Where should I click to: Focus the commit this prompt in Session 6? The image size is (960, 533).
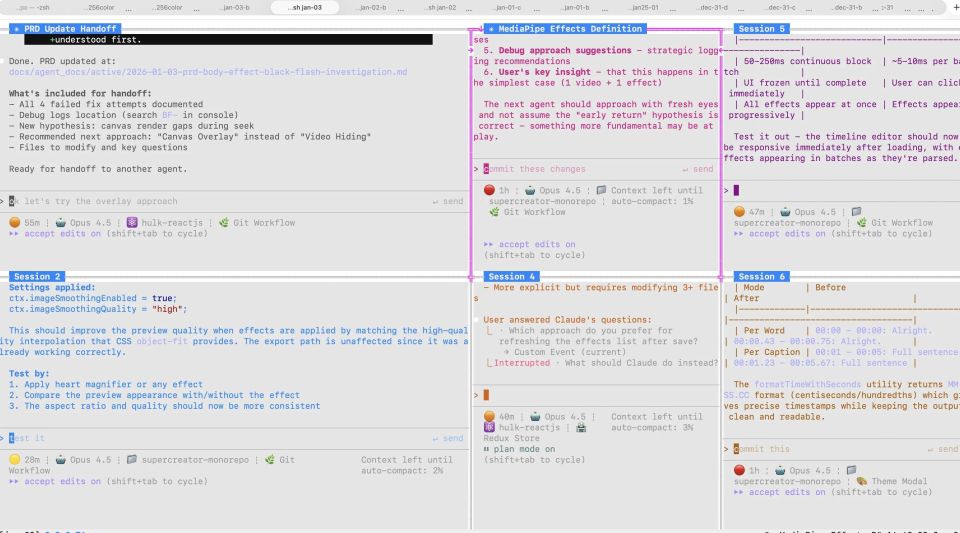click(x=842, y=449)
